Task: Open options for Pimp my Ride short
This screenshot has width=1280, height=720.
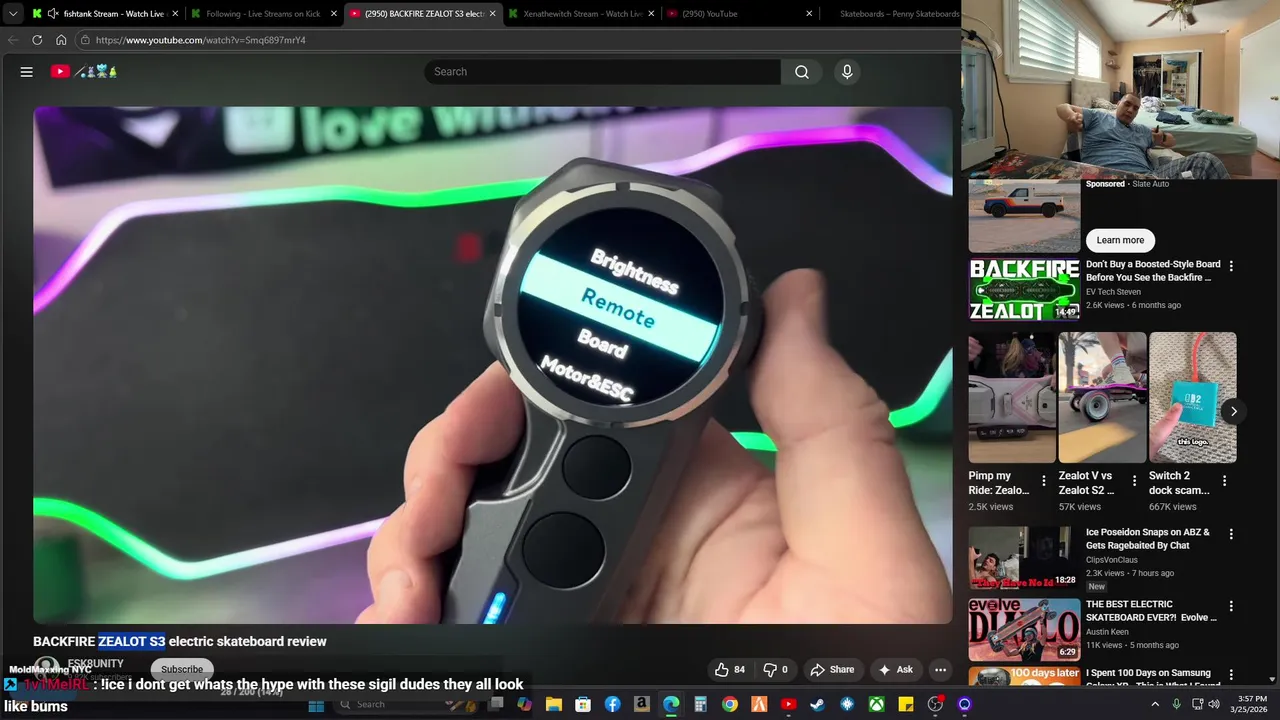Action: pyautogui.click(x=1044, y=481)
